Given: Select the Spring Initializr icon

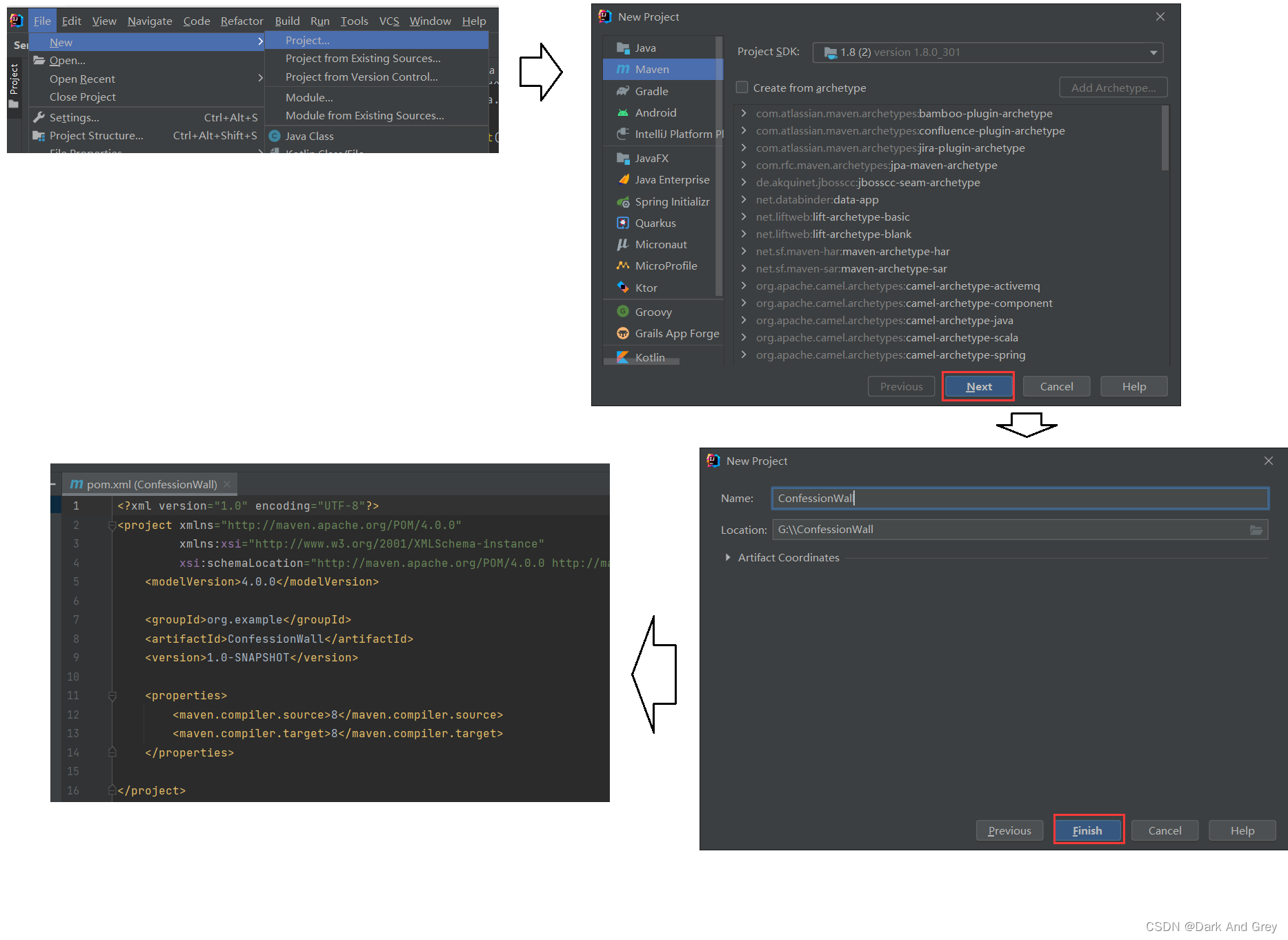Looking at the screenshot, I should coord(623,202).
